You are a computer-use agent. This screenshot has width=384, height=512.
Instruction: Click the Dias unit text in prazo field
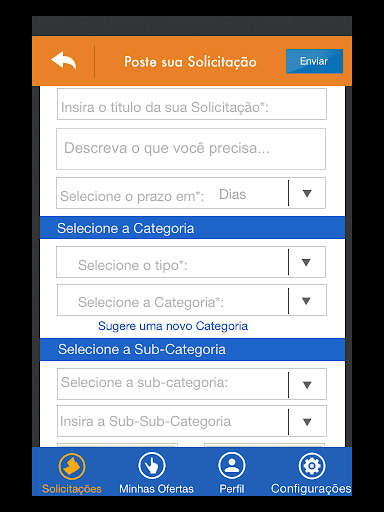(x=232, y=194)
